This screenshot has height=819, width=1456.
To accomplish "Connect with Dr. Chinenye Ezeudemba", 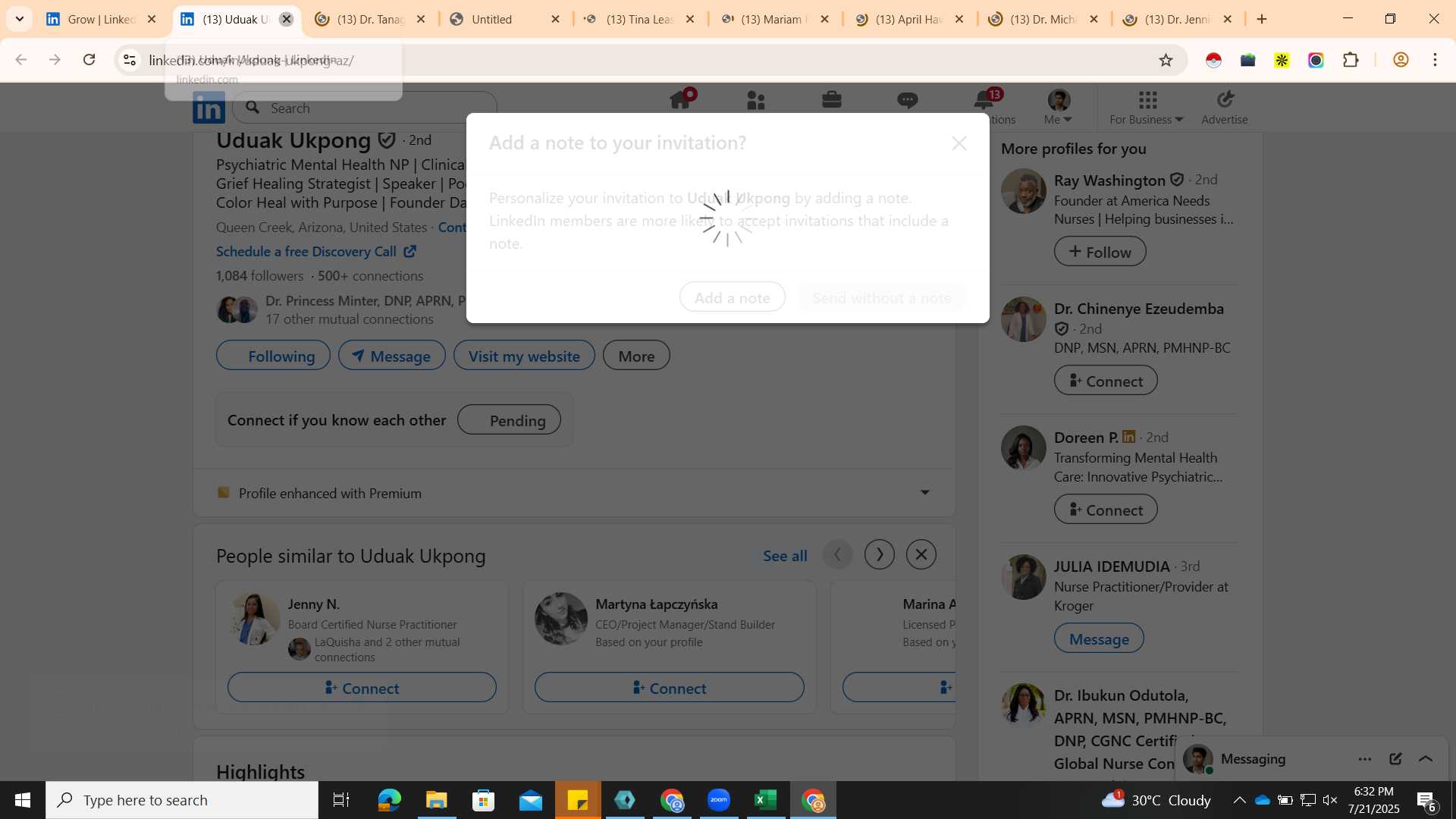I will (1106, 381).
